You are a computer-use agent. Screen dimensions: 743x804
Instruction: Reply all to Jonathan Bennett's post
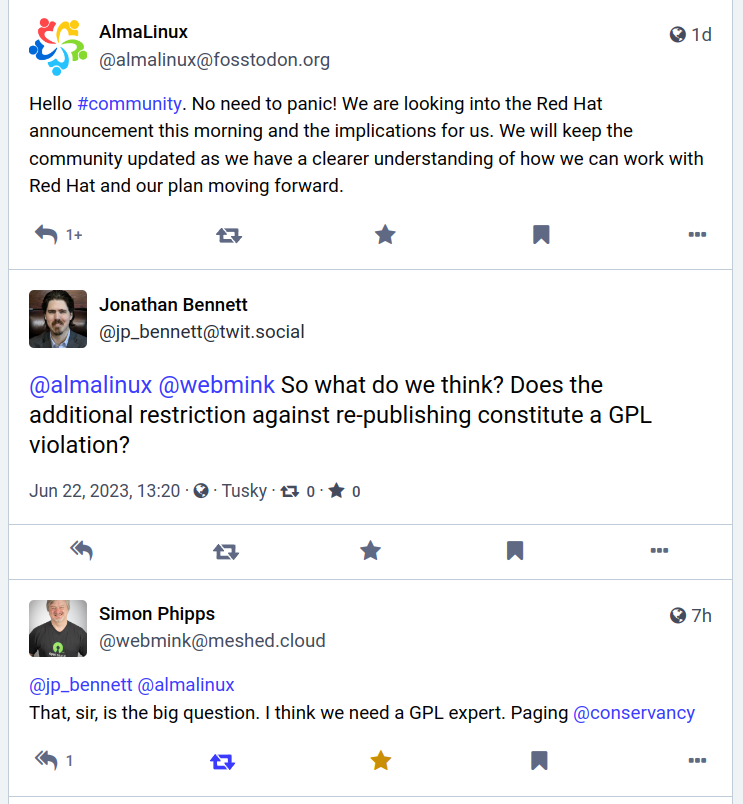82,550
